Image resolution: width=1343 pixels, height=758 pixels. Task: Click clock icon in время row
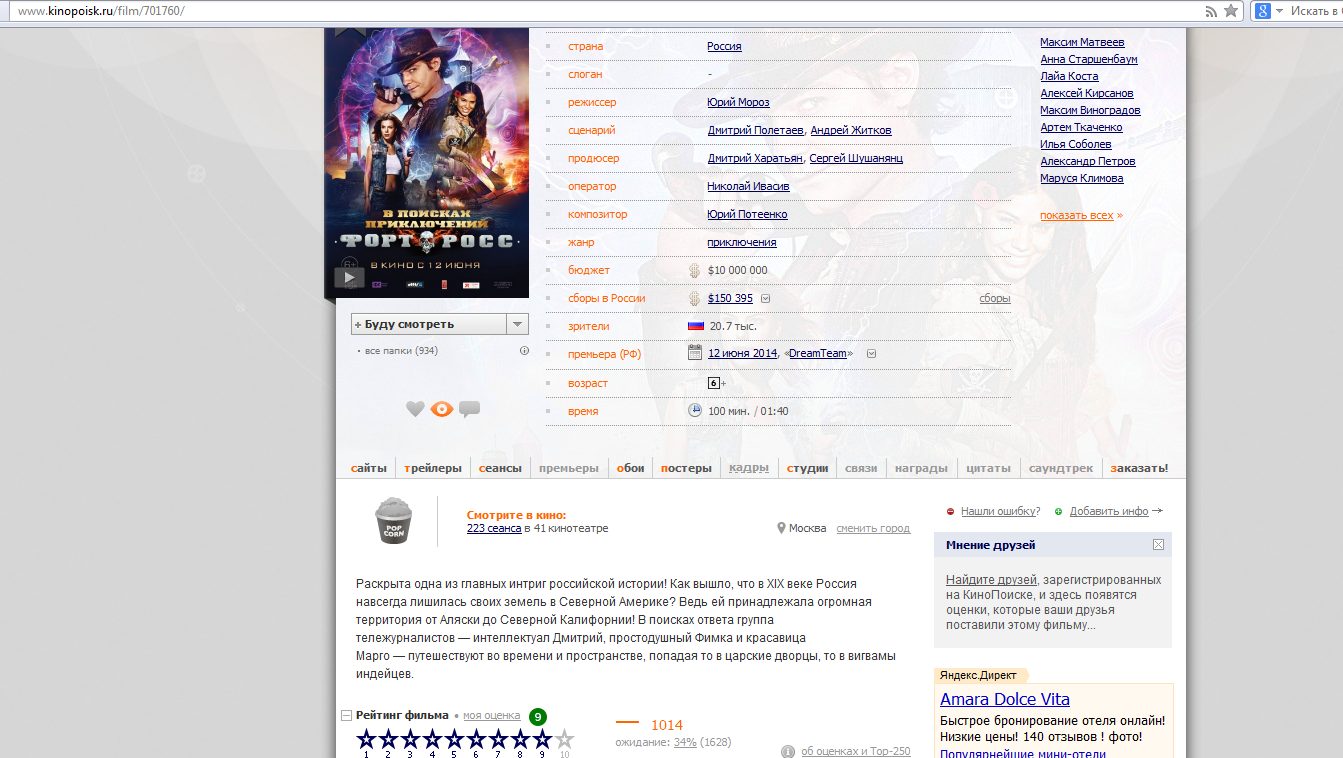pos(695,410)
